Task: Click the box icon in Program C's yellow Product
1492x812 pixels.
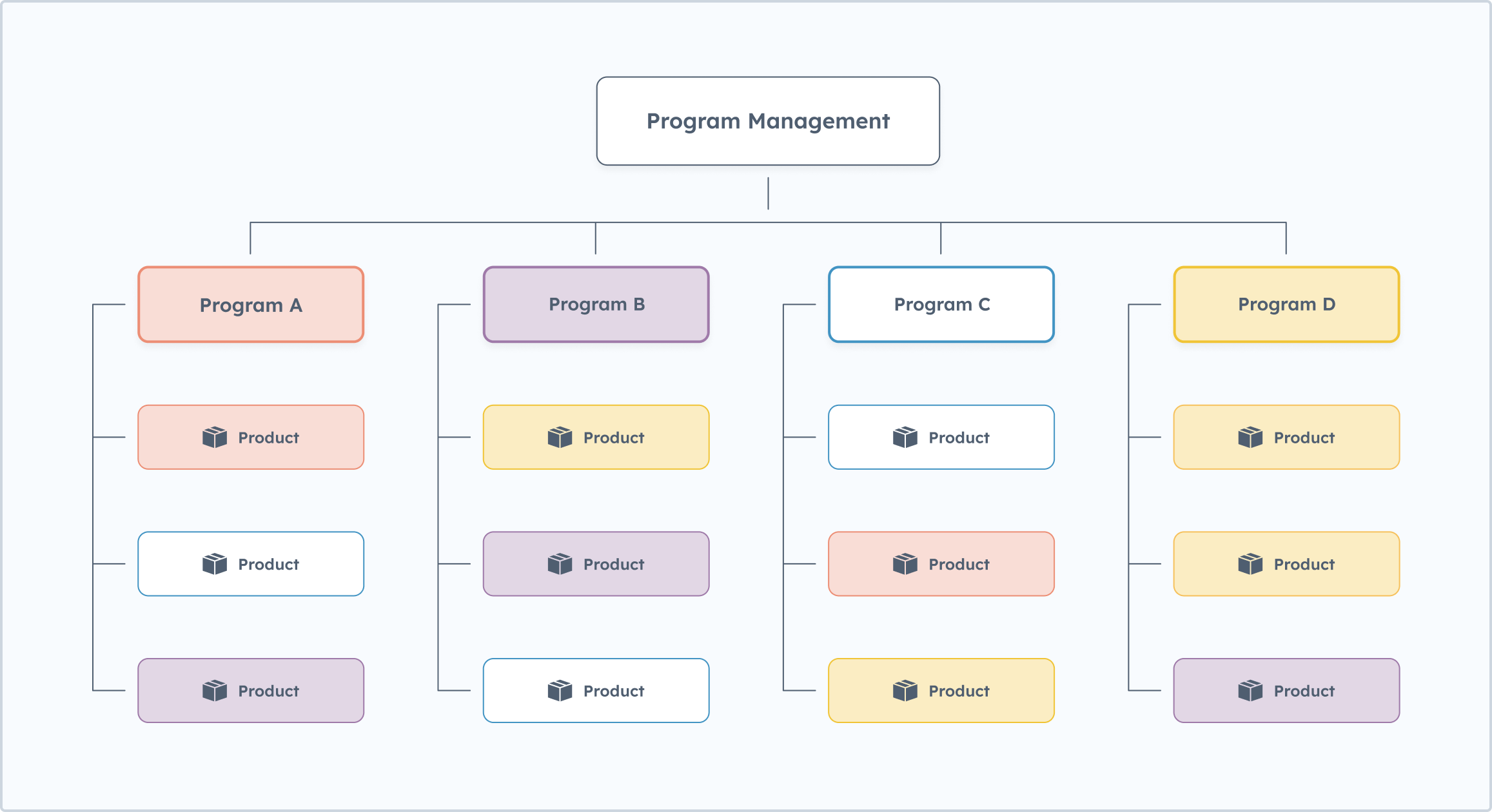Action: pos(905,691)
